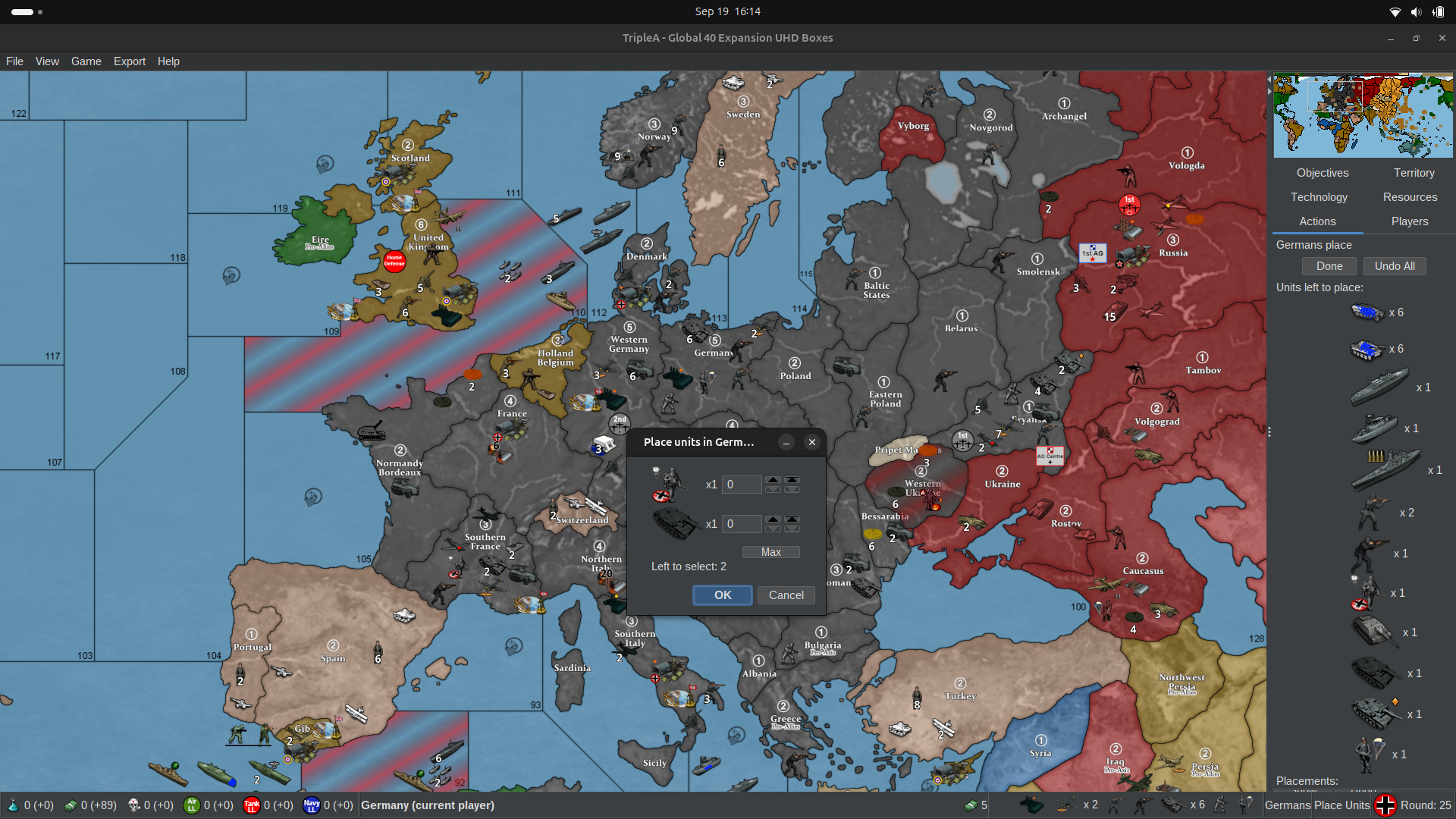Close the Place units in Germany dialog
This screenshot has height=819, width=1456.
point(812,442)
